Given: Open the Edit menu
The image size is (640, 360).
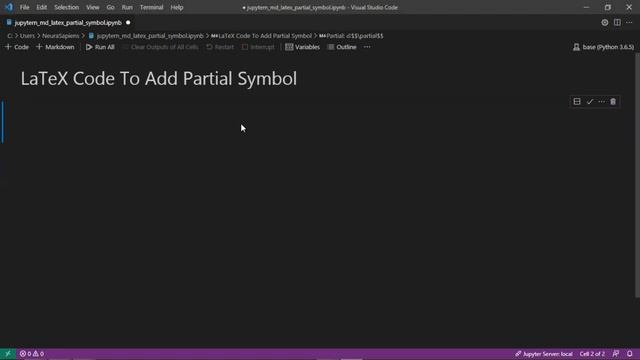Looking at the screenshot, I should tap(42, 7).
